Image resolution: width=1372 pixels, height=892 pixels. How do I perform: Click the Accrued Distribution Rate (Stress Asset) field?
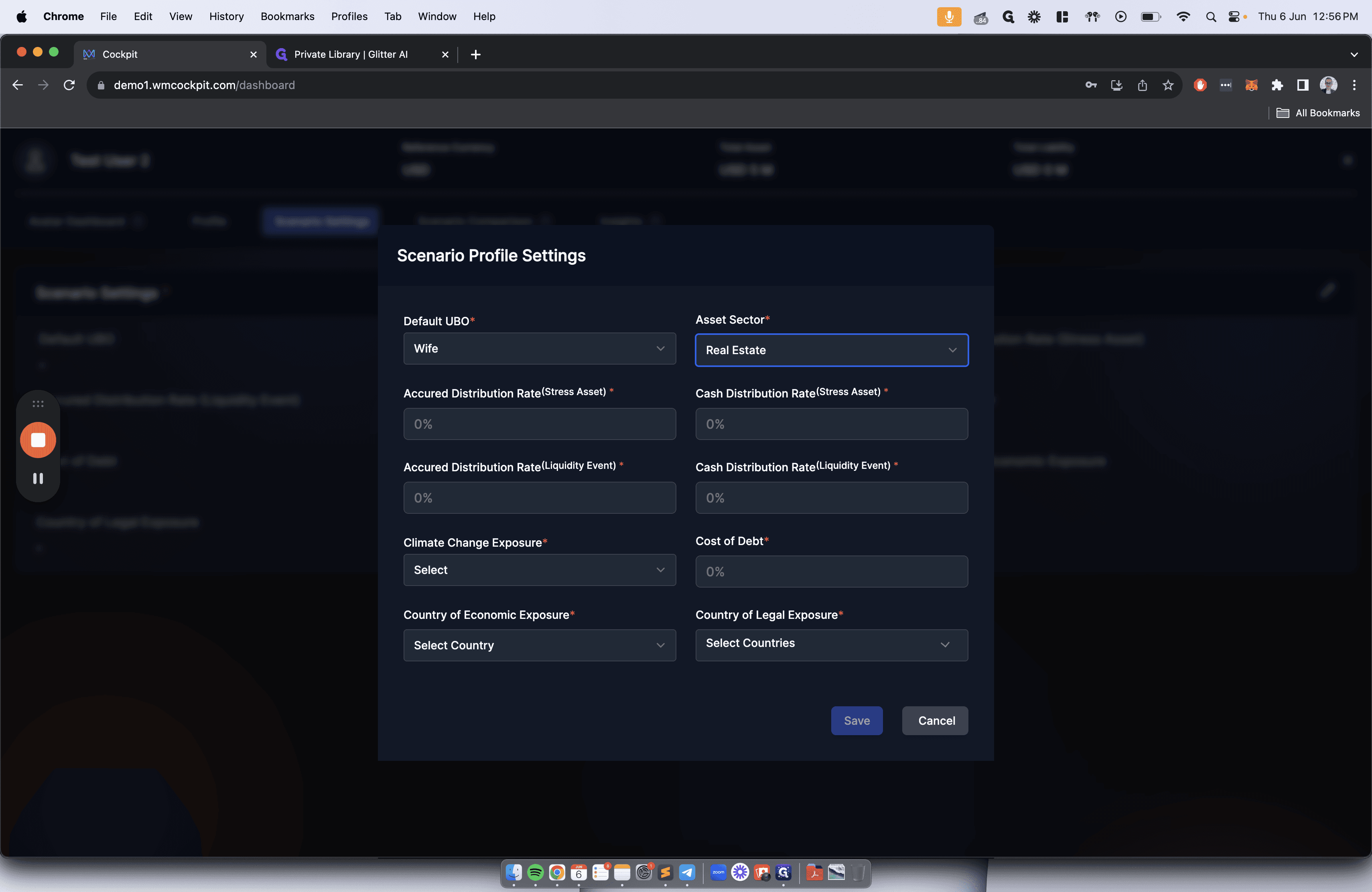[x=540, y=424]
